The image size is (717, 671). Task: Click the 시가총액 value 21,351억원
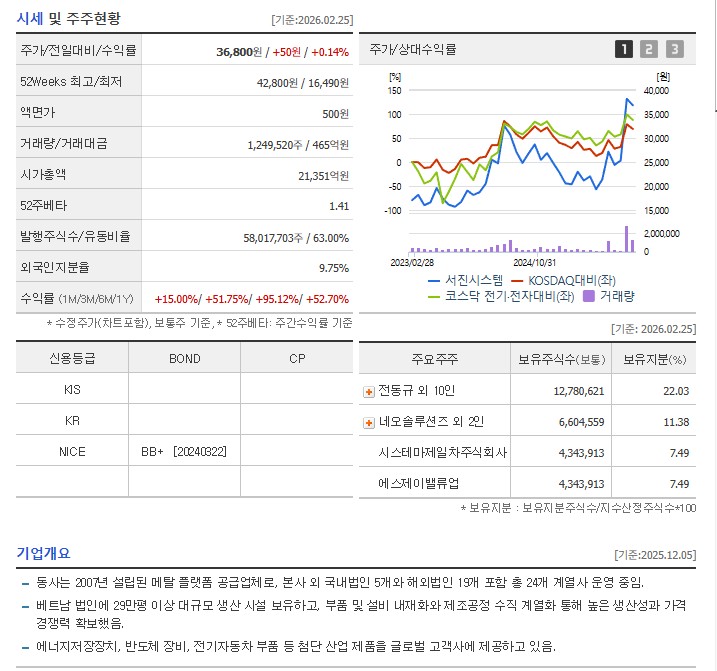tap(324, 176)
